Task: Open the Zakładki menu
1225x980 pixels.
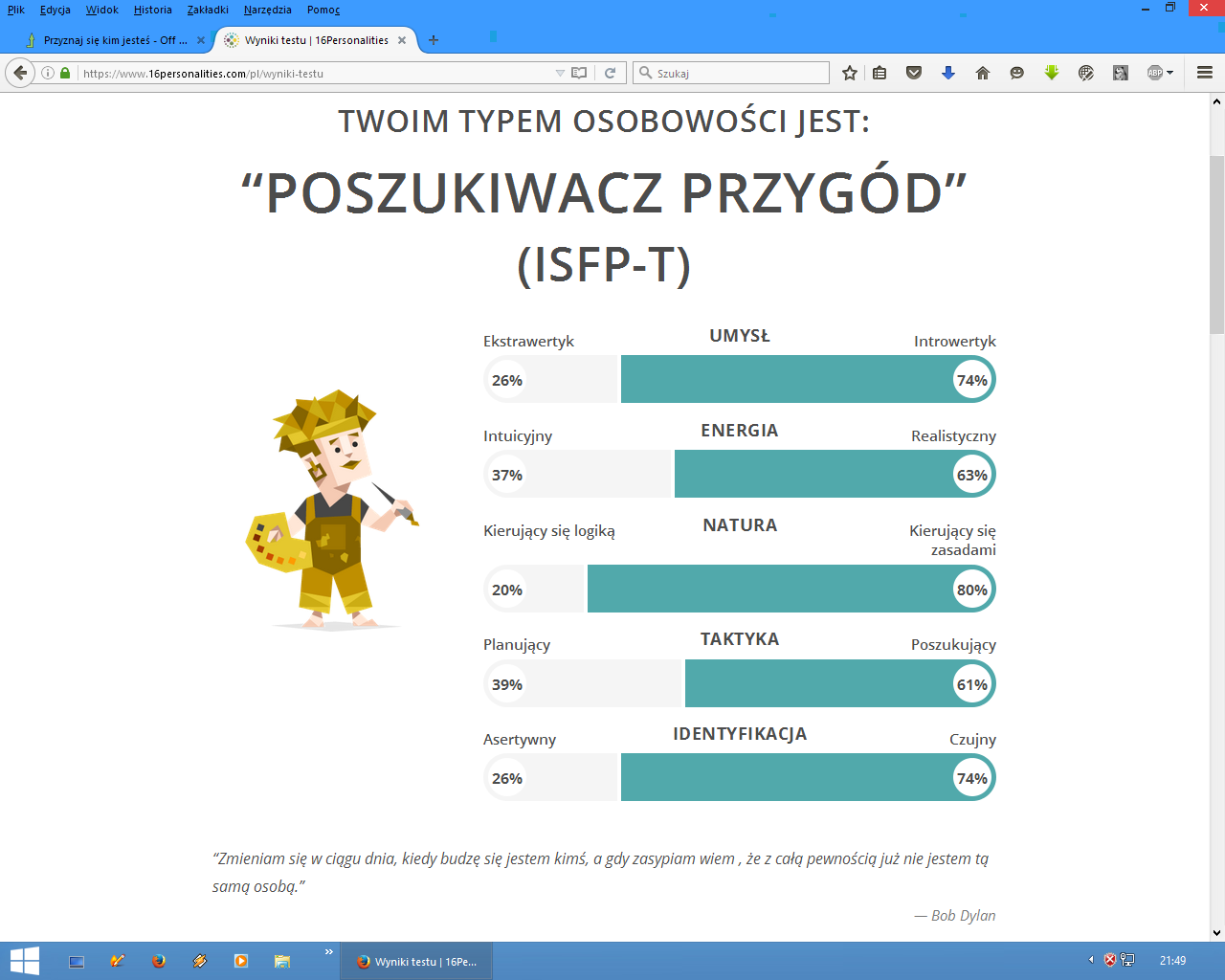Action: [x=208, y=10]
